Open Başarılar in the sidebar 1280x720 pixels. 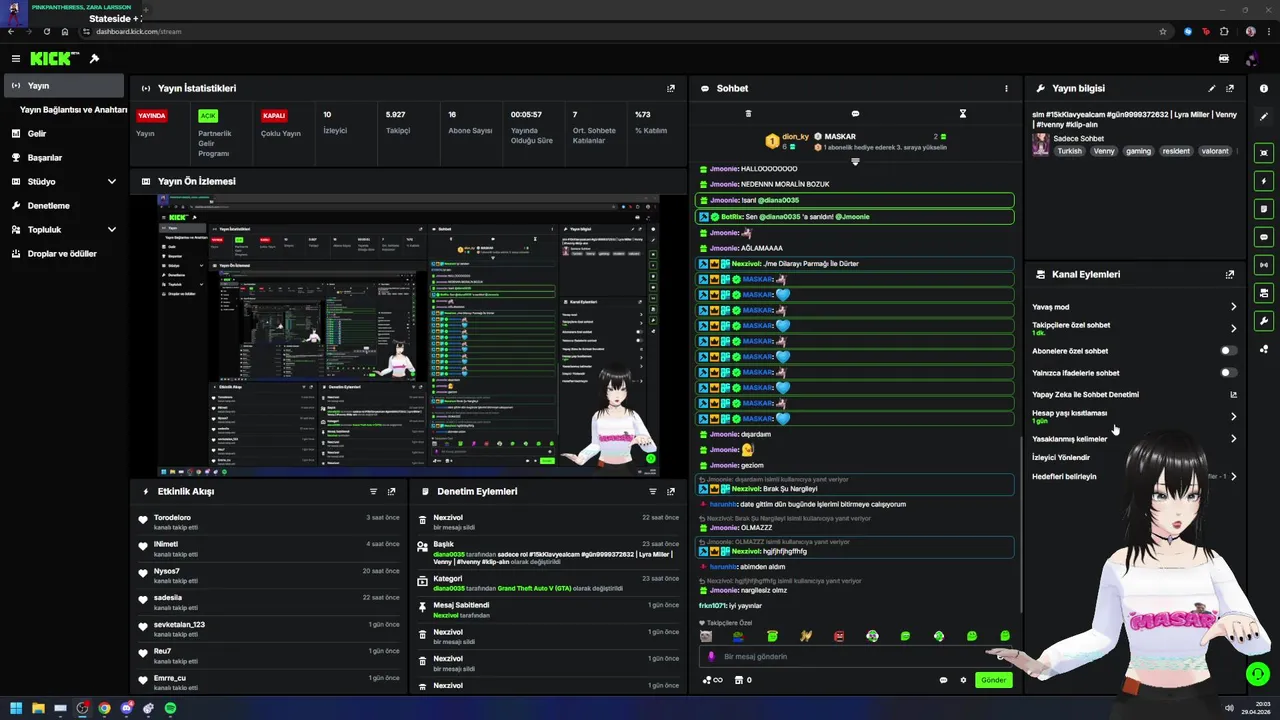64,158
